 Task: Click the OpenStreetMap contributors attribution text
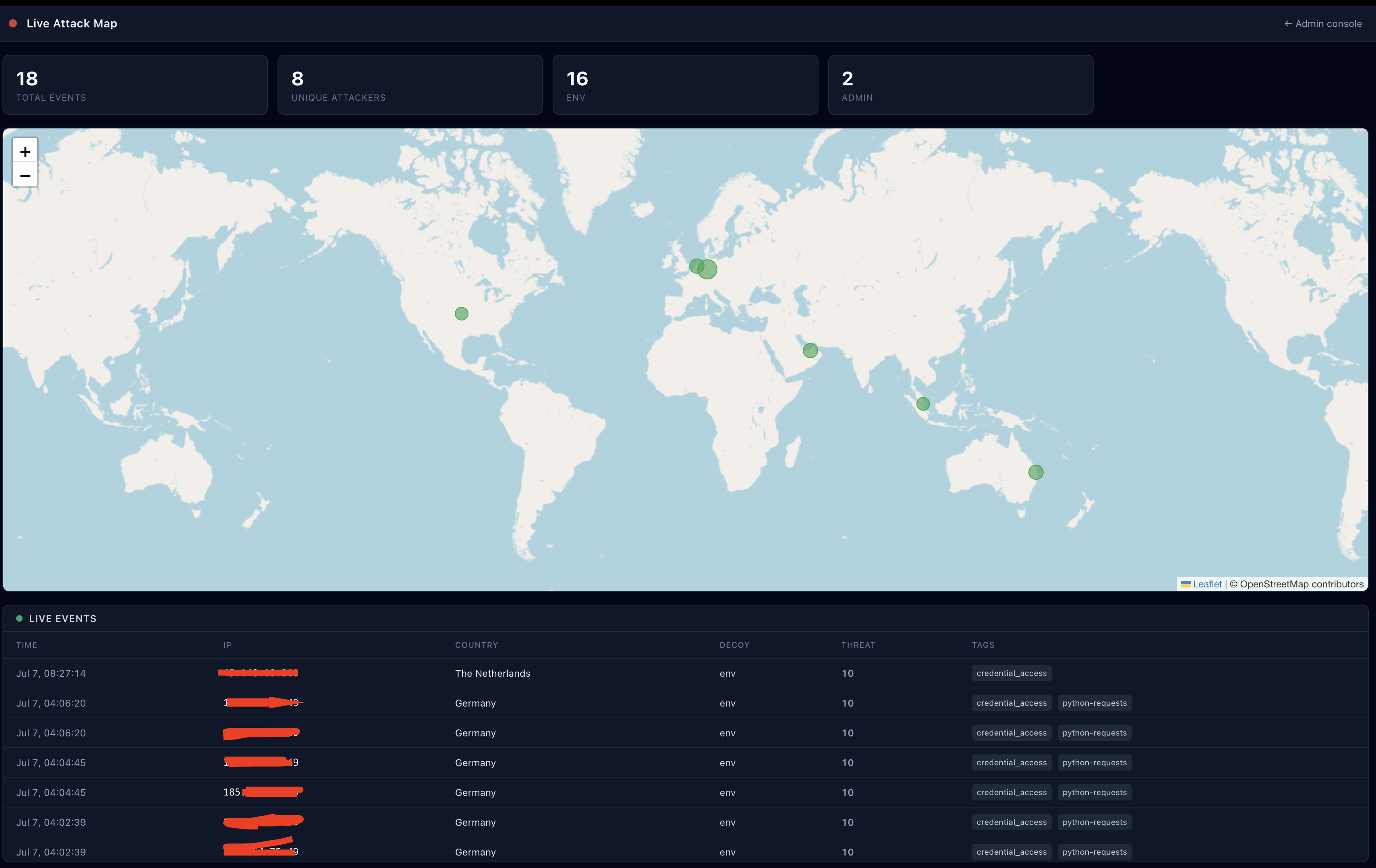click(1296, 584)
